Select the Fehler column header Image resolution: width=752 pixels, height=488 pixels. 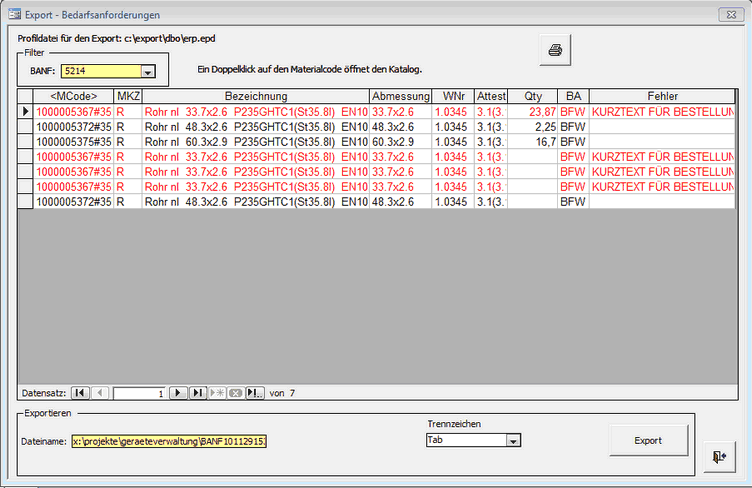662,96
